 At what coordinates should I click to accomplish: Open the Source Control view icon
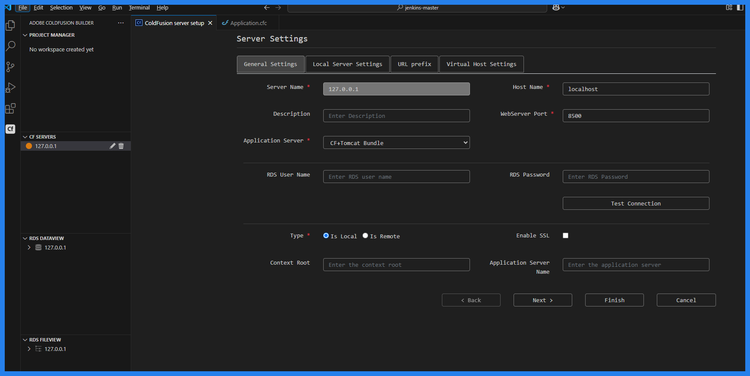point(11,67)
